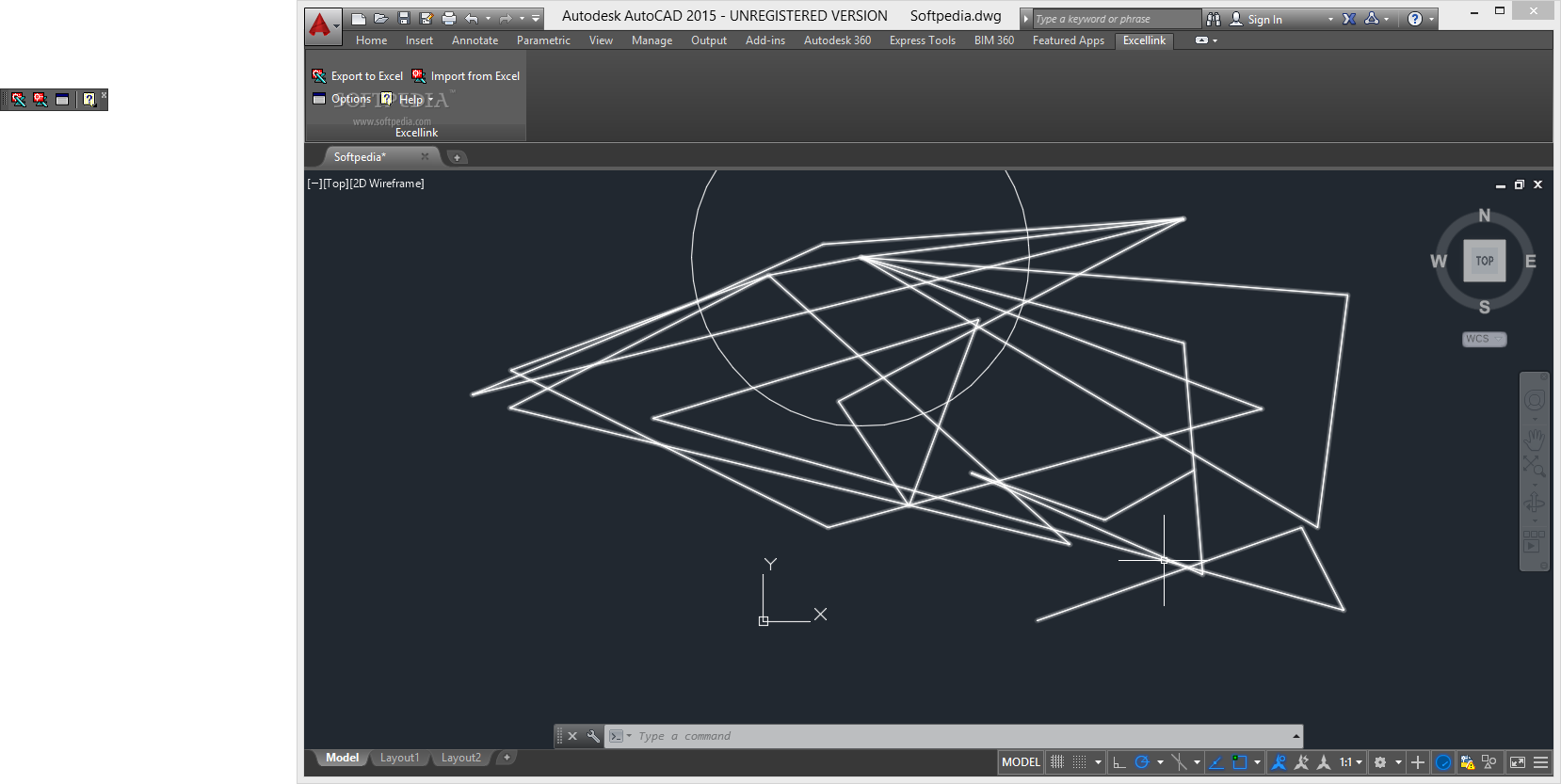Click the Workspace Switching gear icon
This screenshot has width=1561, height=784.
pyautogui.click(x=1380, y=762)
